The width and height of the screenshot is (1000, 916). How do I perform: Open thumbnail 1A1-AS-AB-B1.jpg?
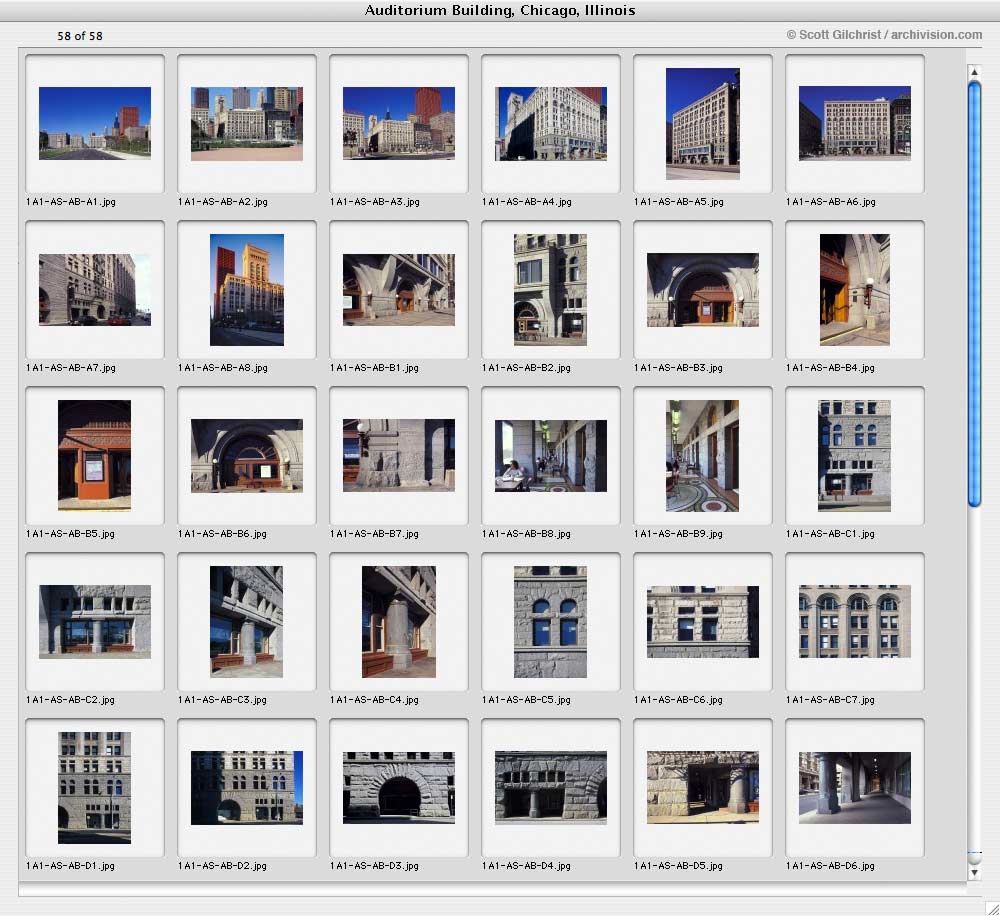point(399,290)
